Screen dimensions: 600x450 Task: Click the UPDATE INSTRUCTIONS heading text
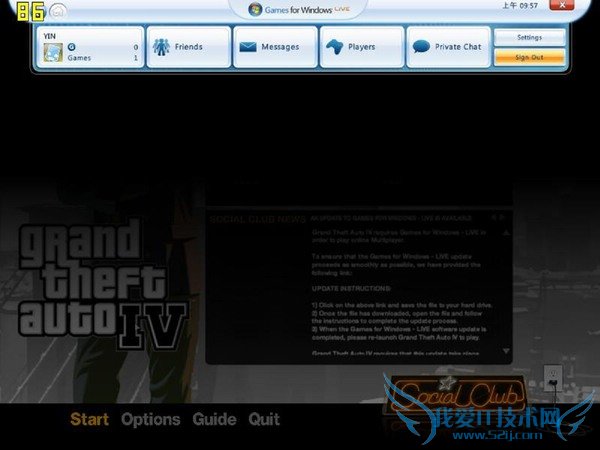tap(351, 289)
